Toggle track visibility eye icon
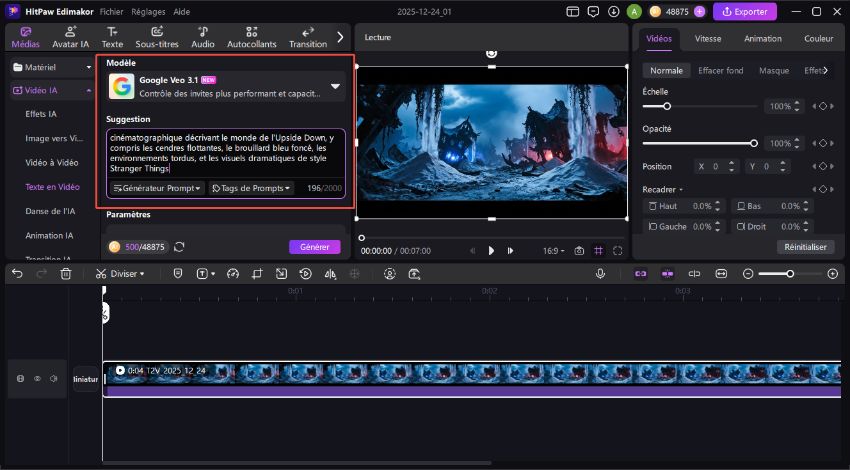This screenshot has height=470, width=850. point(38,379)
